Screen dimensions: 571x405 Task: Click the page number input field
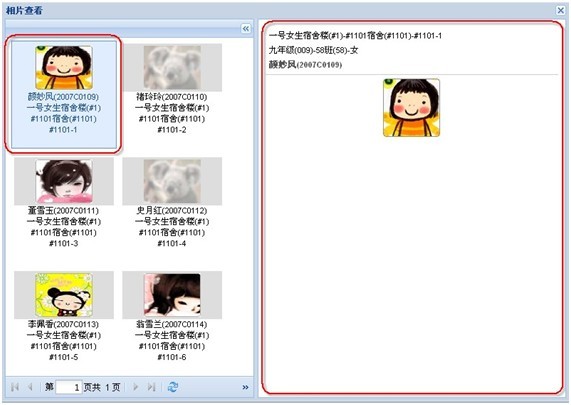[x=68, y=387]
